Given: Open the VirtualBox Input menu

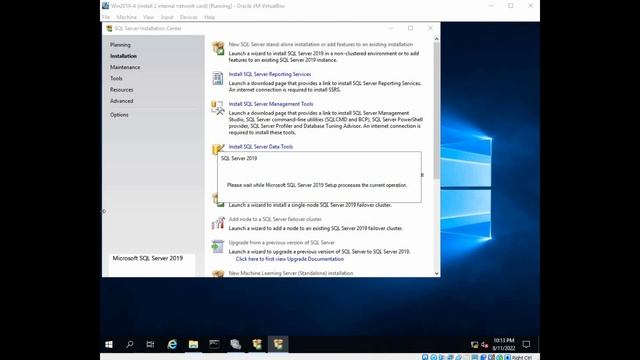Looking at the screenshot, I should click(167, 17).
